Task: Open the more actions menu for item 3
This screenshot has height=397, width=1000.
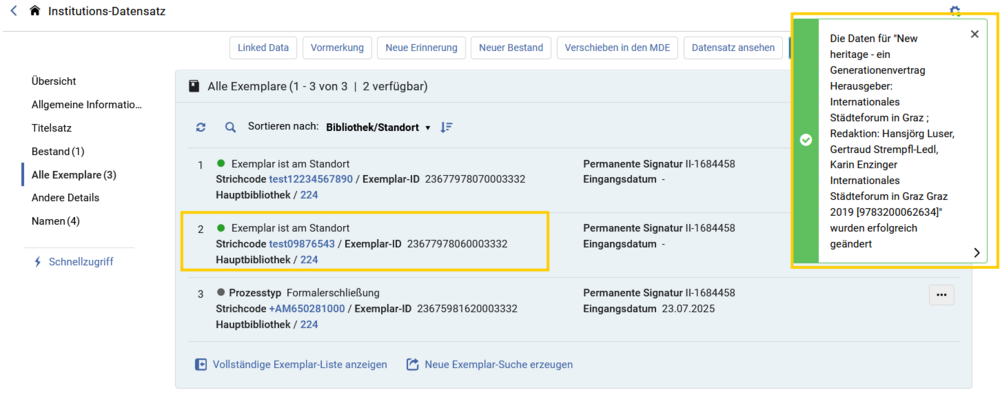Action: click(x=941, y=295)
